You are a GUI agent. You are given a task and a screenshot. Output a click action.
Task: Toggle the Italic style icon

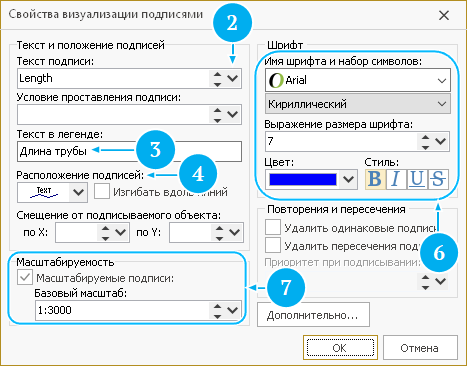[x=396, y=179]
